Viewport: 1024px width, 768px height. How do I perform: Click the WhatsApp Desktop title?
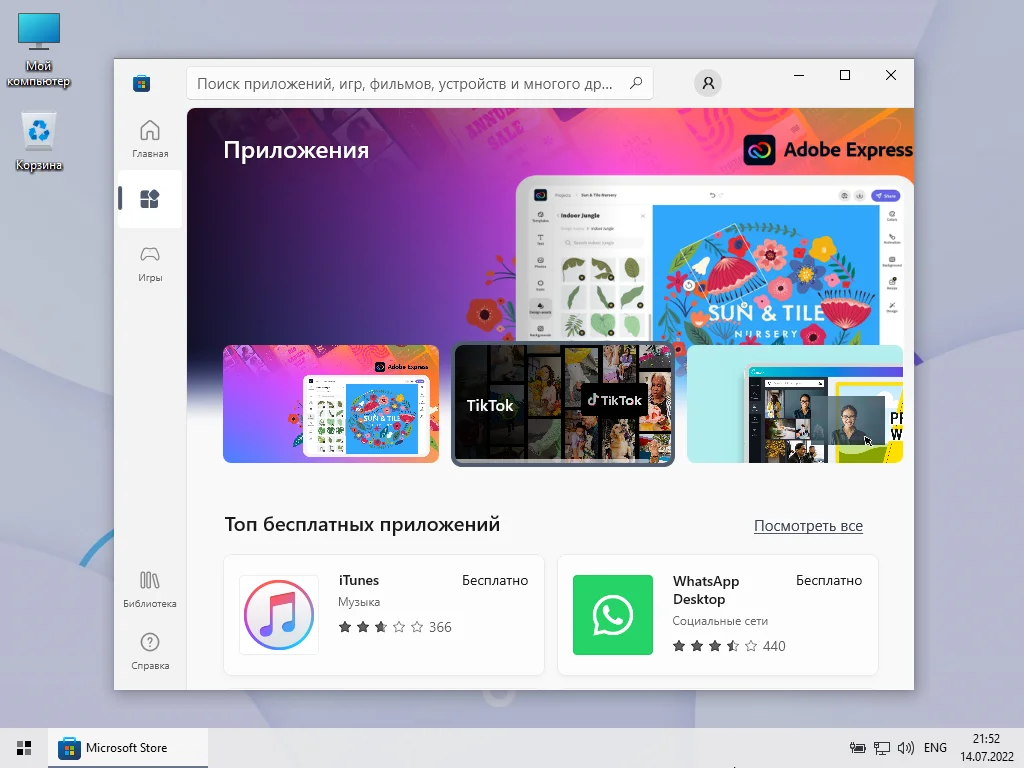(706, 590)
